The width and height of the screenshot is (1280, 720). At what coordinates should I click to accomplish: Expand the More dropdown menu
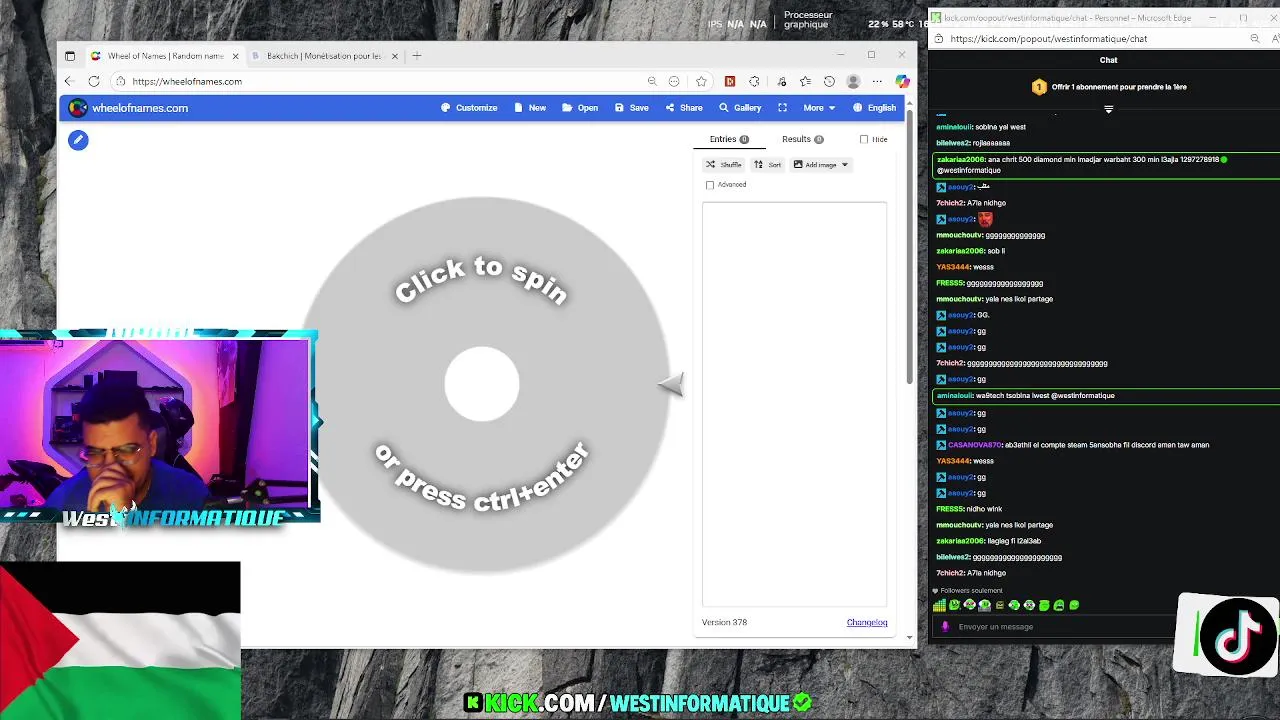click(x=819, y=108)
